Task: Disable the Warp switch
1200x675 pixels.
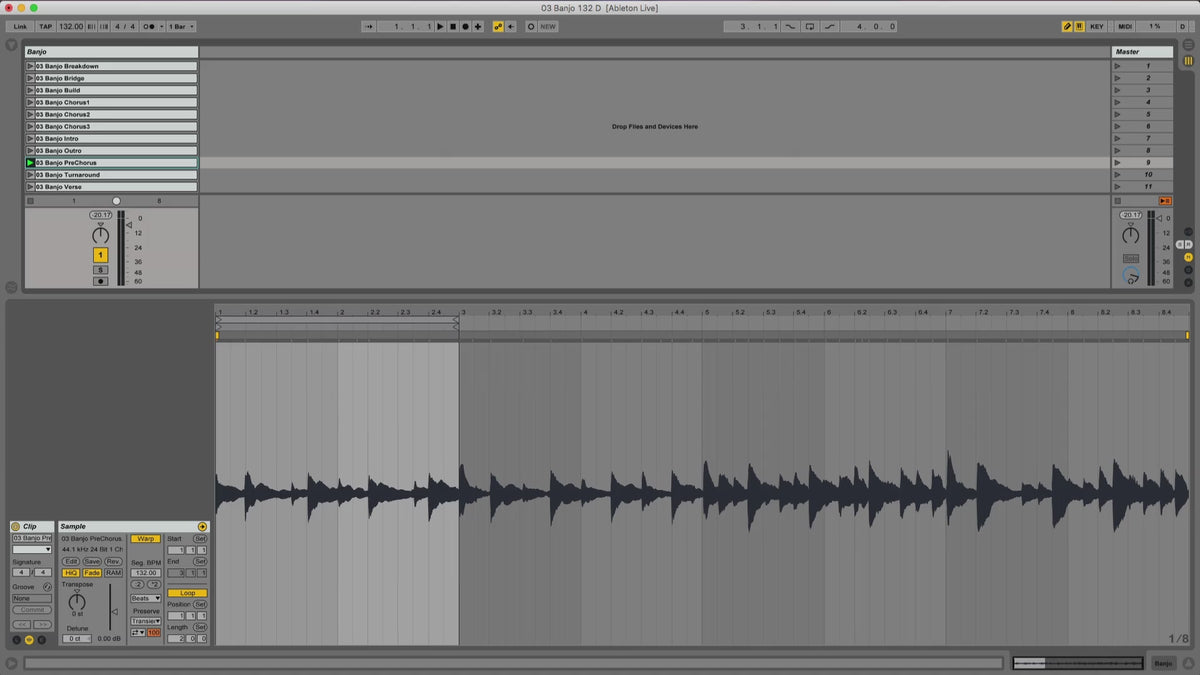Action: click(145, 538)
